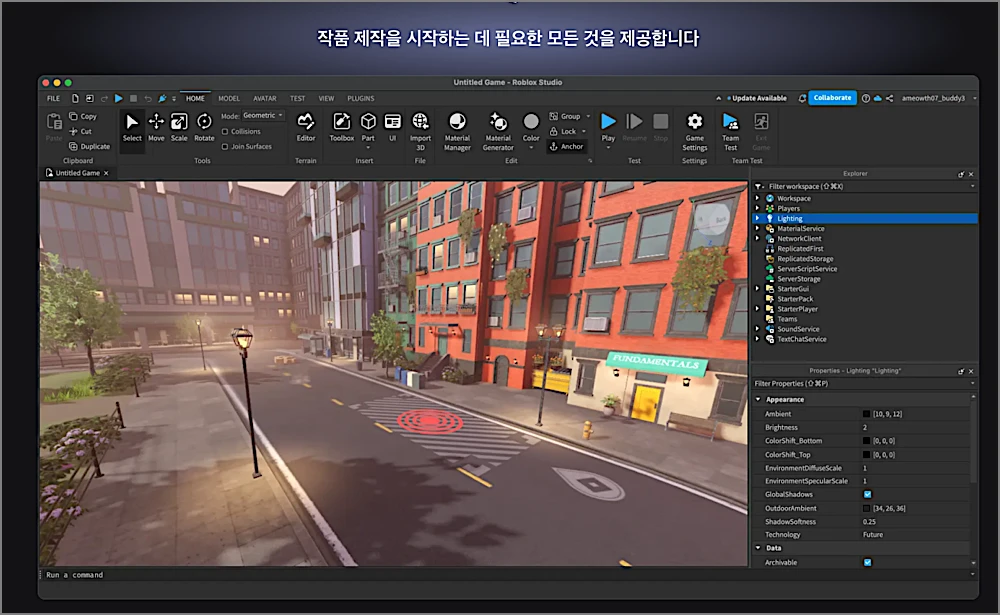Collapse the Data properties section

click(758, 548)
